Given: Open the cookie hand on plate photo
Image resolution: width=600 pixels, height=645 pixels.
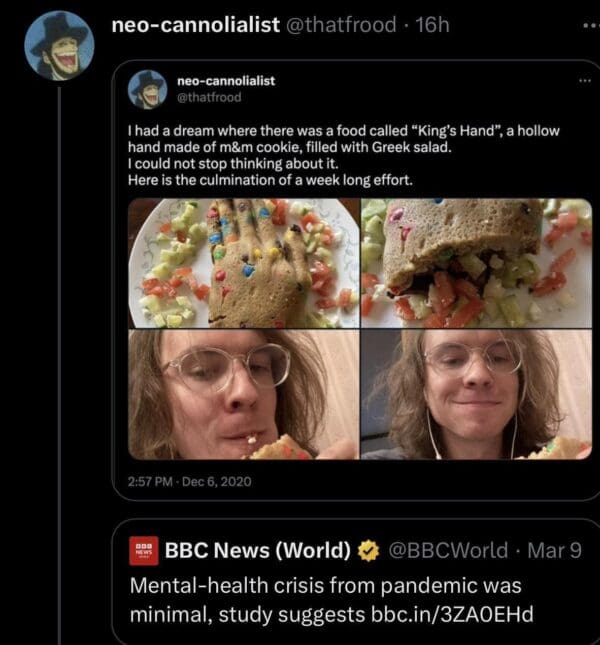Looking at the screenshot, I should pyautogui.click(x=243, y=263).
